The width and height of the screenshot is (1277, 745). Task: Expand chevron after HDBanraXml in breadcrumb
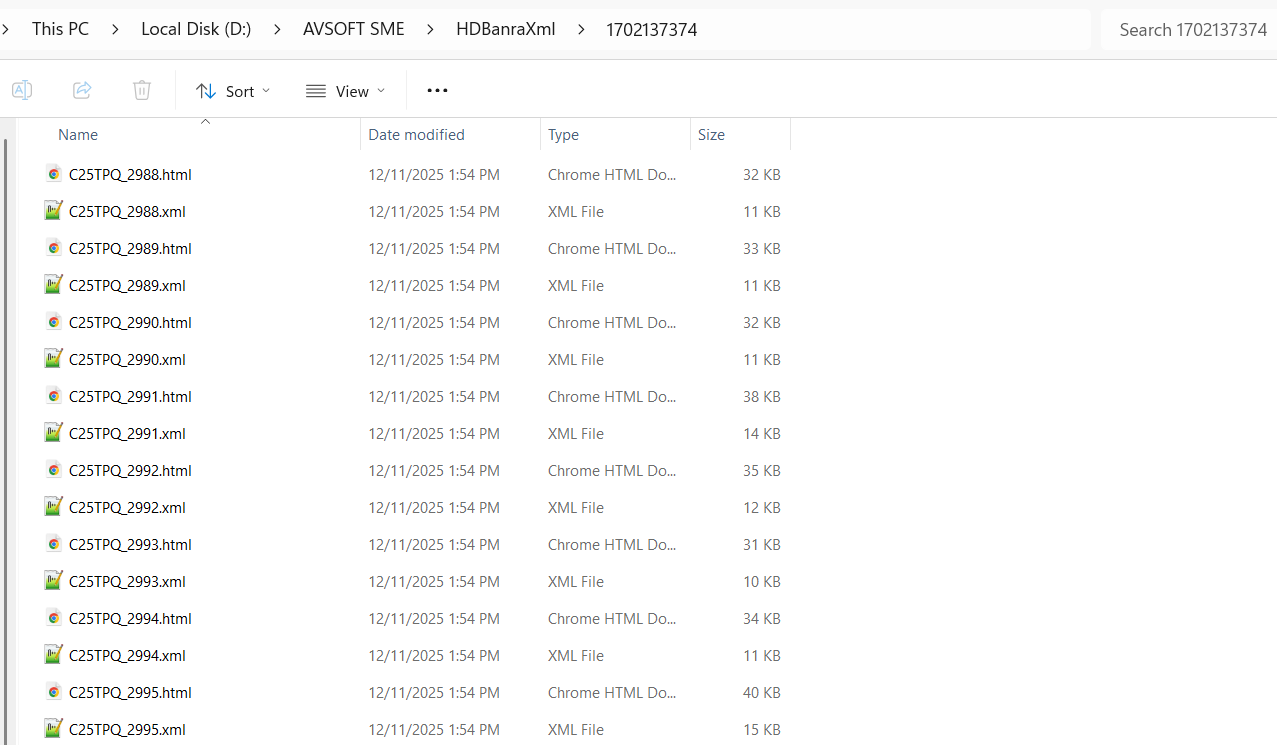pos(581,30)
